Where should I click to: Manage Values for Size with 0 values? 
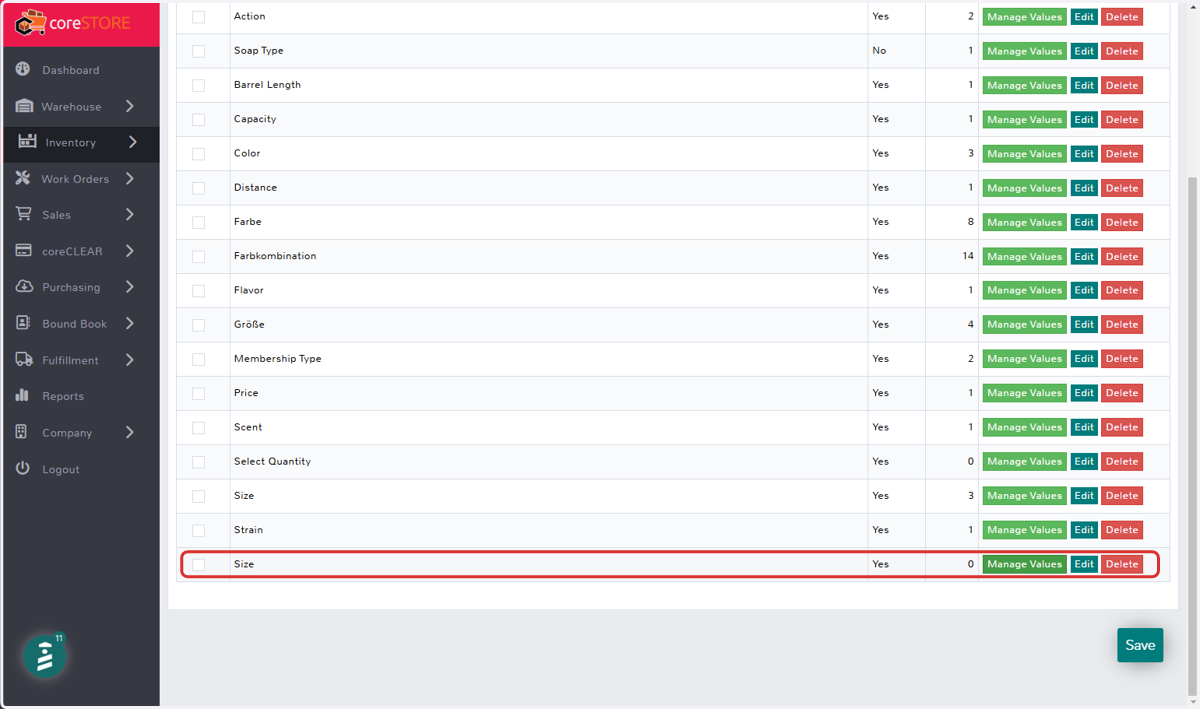(x=1024, y=564)
